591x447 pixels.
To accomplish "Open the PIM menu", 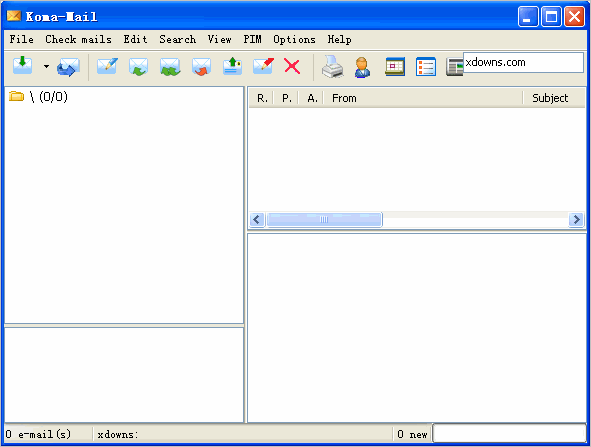I will tap(252, 39).
